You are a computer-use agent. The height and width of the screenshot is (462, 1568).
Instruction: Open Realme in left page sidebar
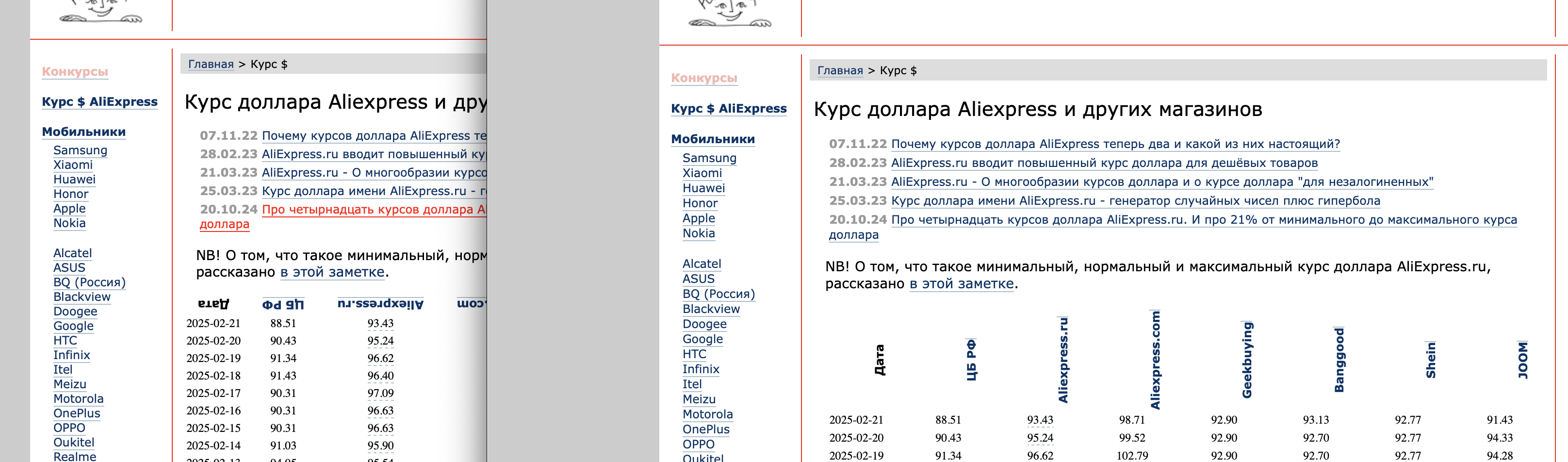pos(75,457)
